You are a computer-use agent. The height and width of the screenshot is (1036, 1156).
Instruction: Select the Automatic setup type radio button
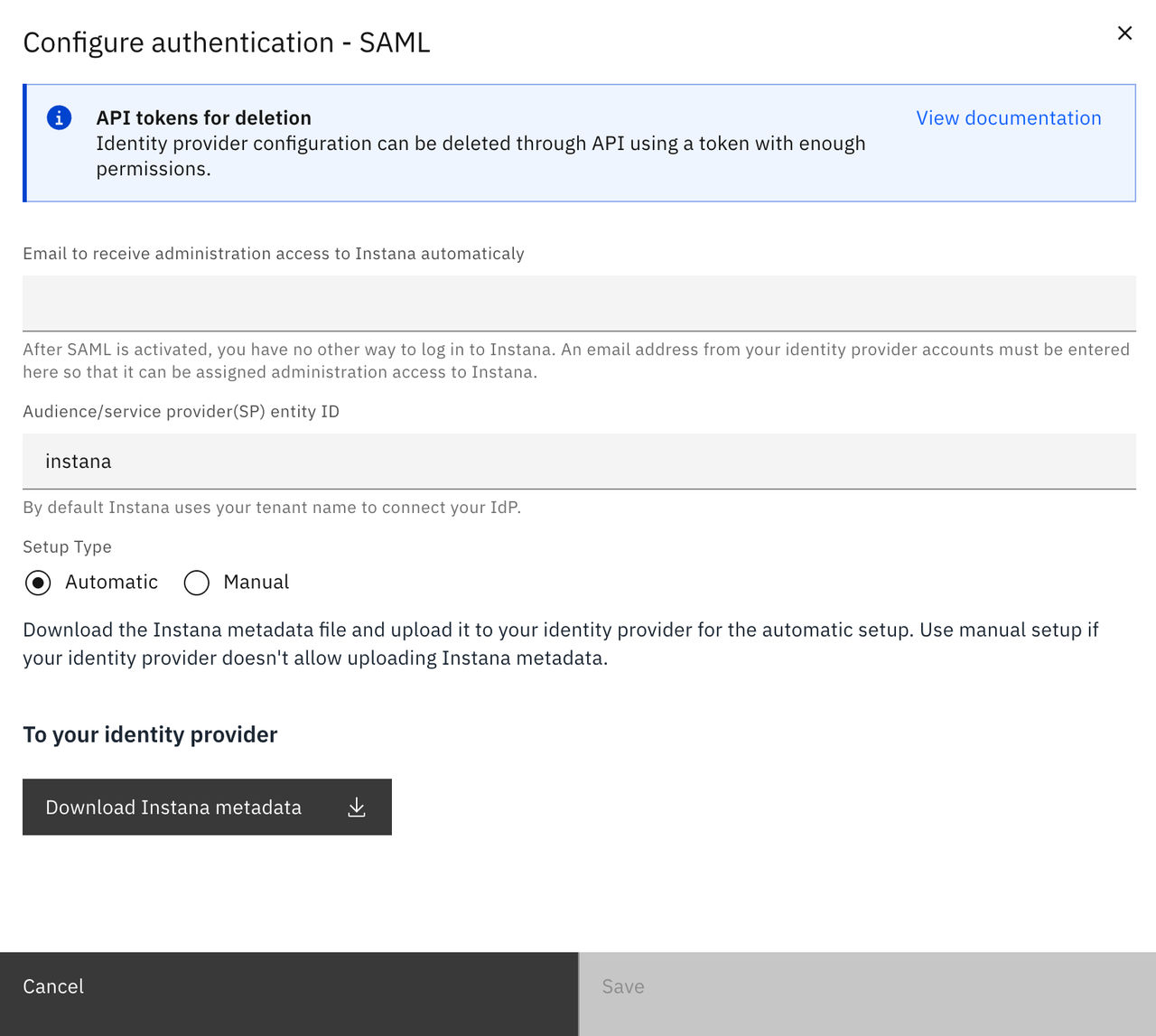pos(38,583)
